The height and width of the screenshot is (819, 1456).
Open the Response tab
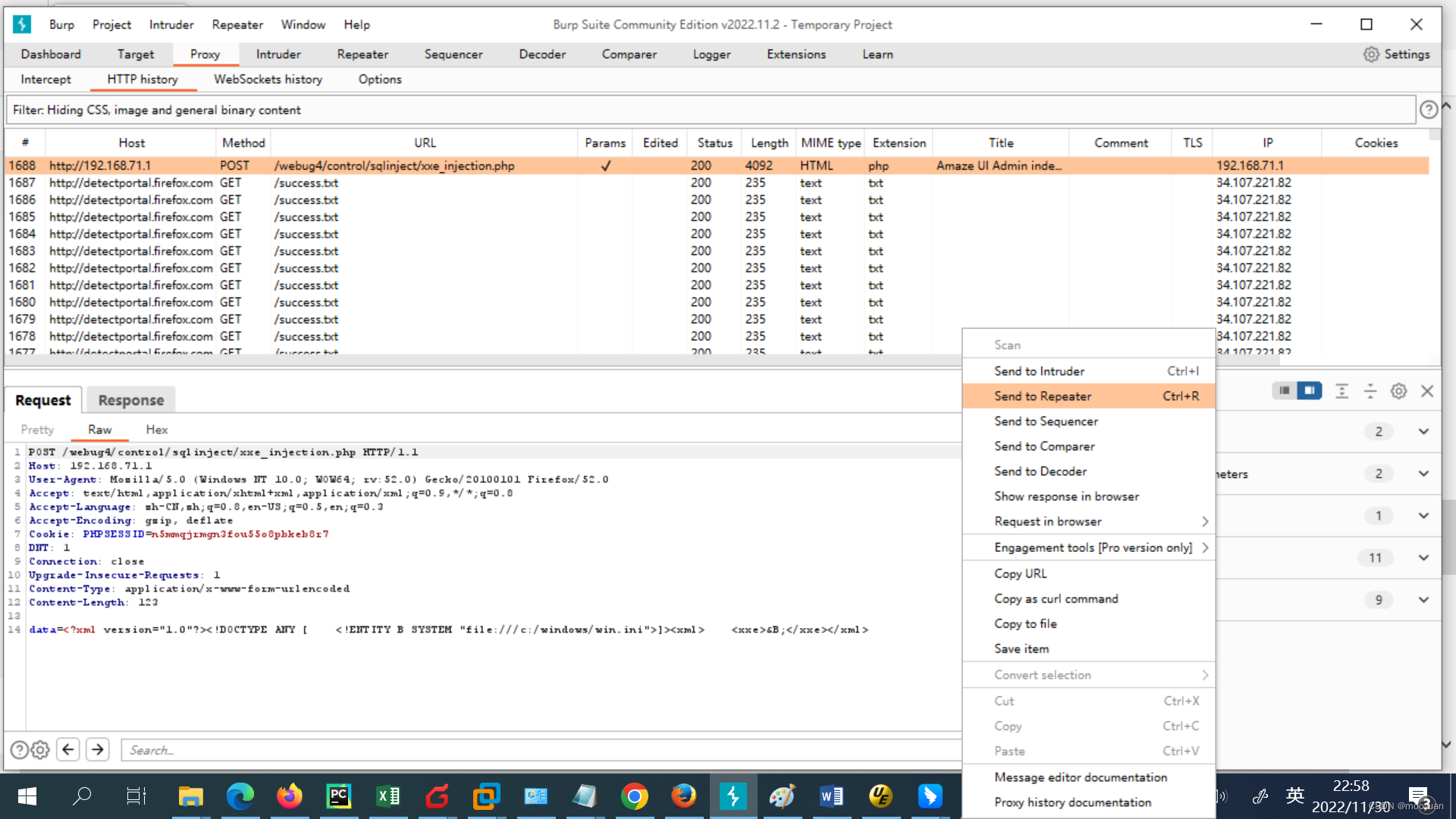click(x=130, y=400)
